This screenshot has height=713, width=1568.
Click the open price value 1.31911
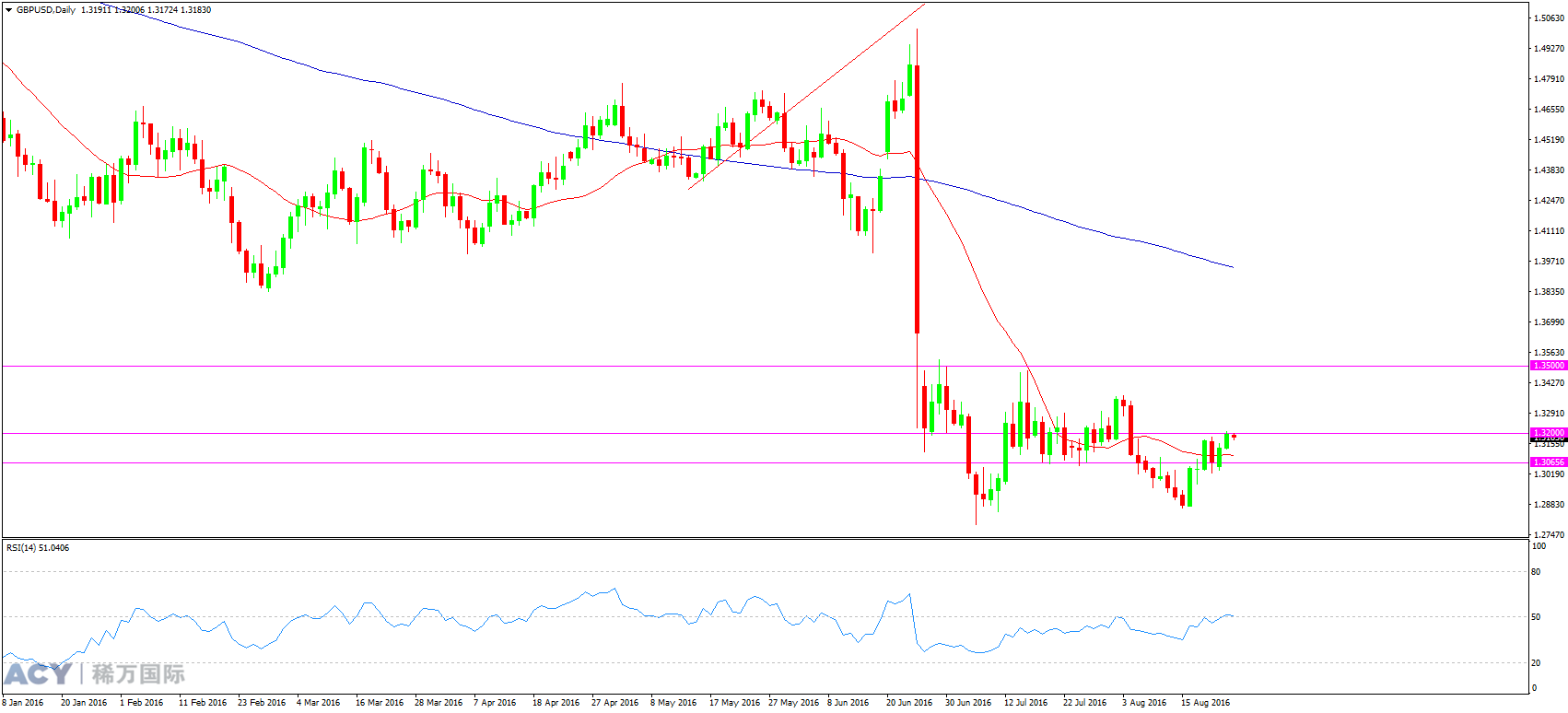pyautogui.click(x=96, y=9)
